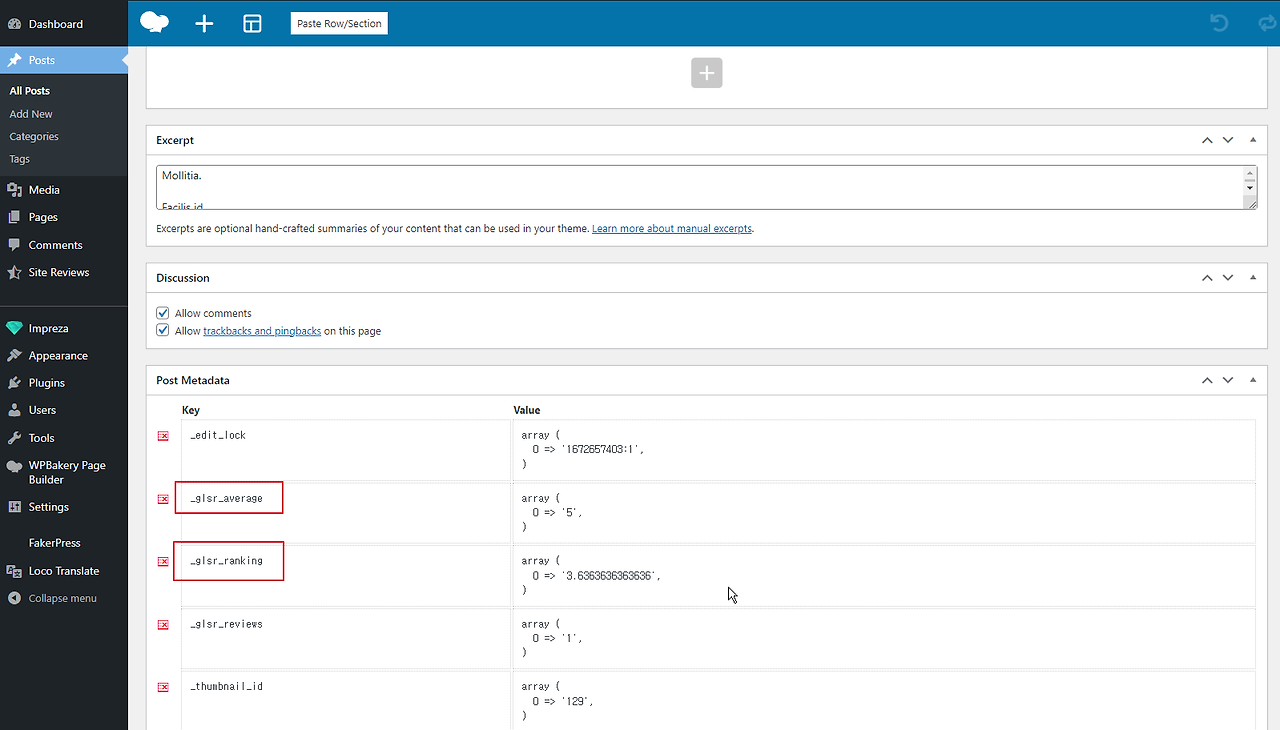Screen dimensions: 1280x730
Task: Select All Posts submenu item
Action: (30, 91)
